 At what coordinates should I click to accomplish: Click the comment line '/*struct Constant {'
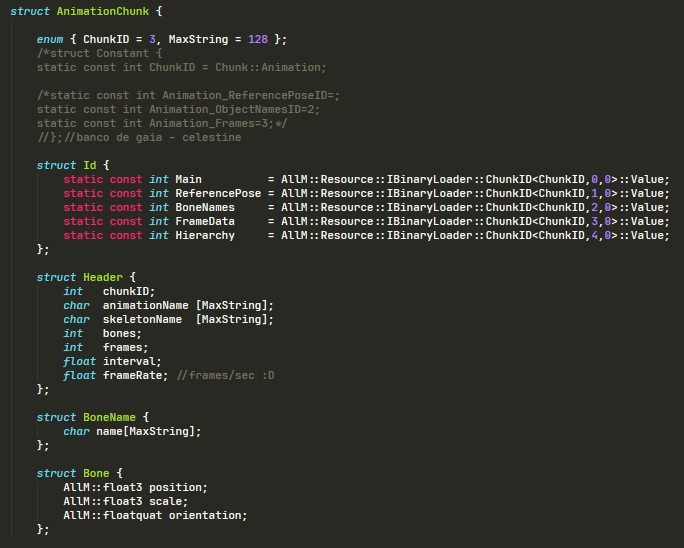click(99, 53)
